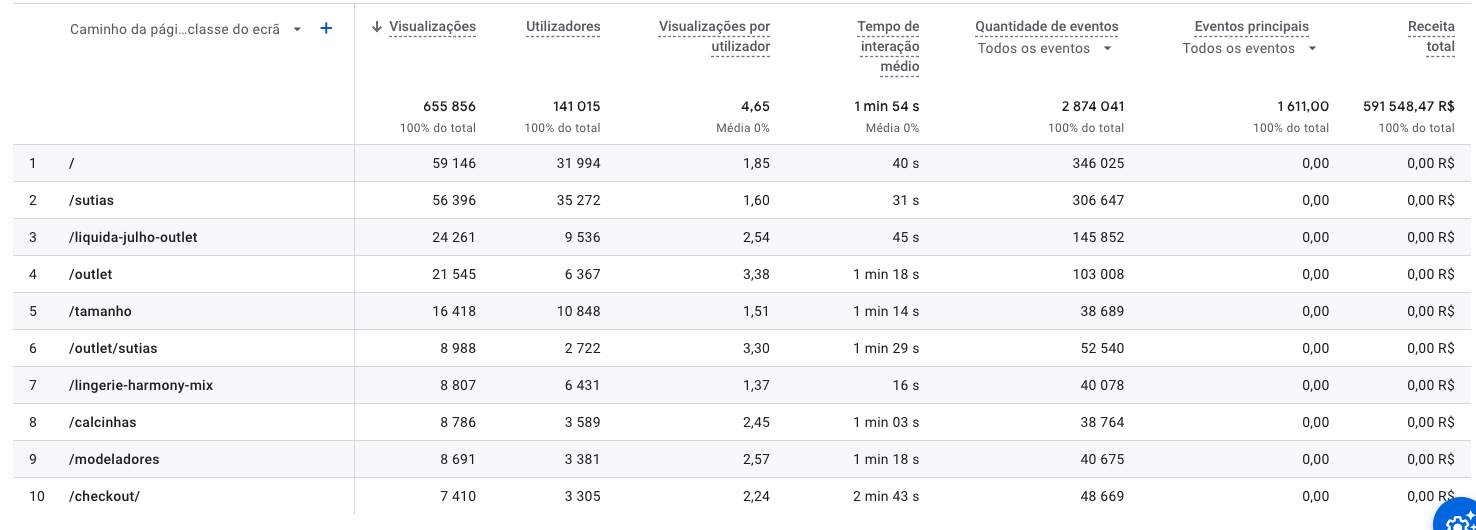
Task: Sort table by Utilizadores column
Action: 563,27
